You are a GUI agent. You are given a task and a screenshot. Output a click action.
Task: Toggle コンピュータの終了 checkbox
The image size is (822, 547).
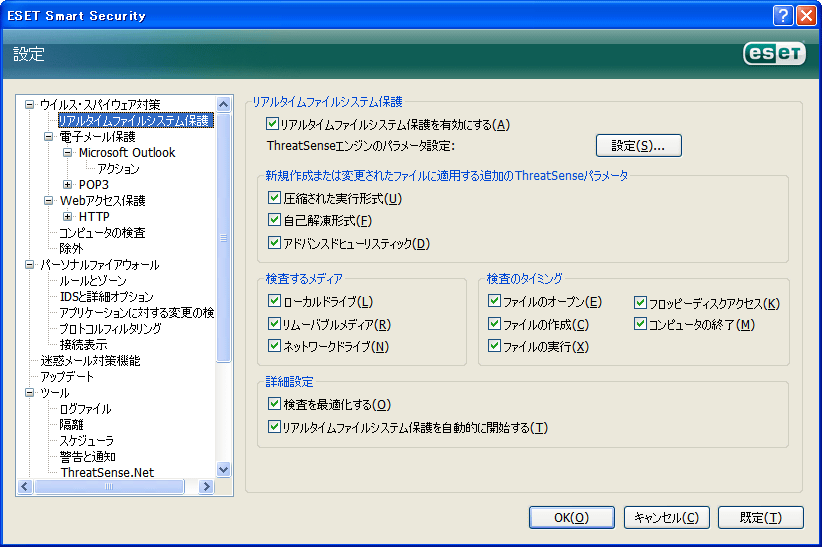point(640,324)
